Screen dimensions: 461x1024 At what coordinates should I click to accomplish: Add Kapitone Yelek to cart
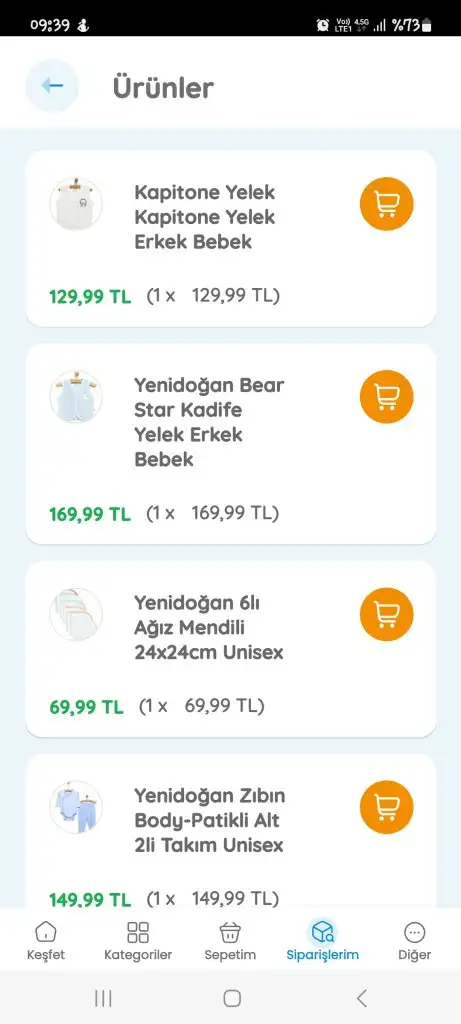coord(387,204)
